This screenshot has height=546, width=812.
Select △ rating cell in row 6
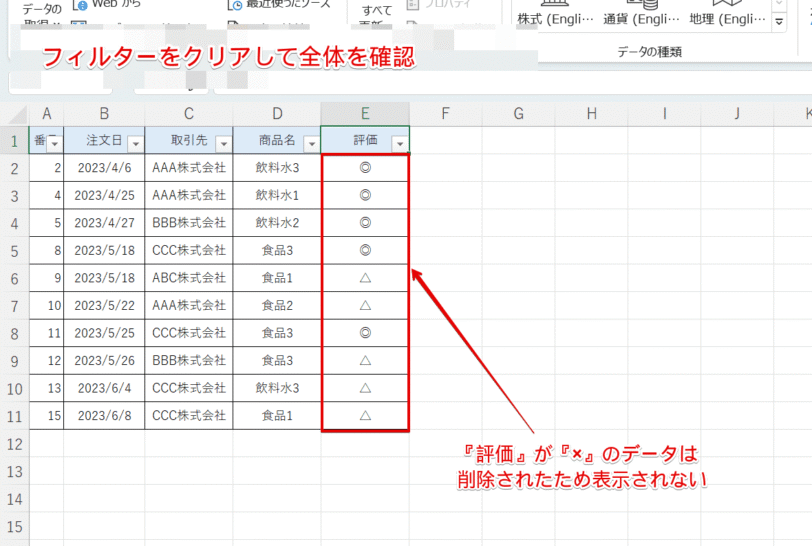[365, 278]
